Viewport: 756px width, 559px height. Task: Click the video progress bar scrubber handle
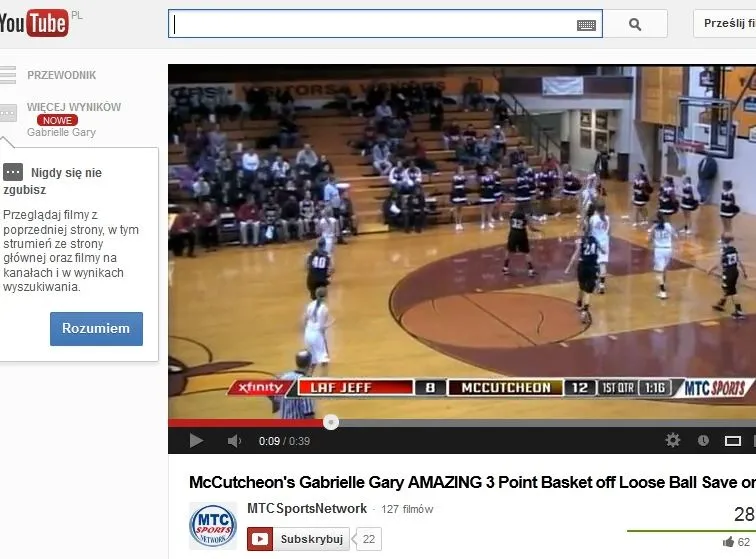pos(331,423)
